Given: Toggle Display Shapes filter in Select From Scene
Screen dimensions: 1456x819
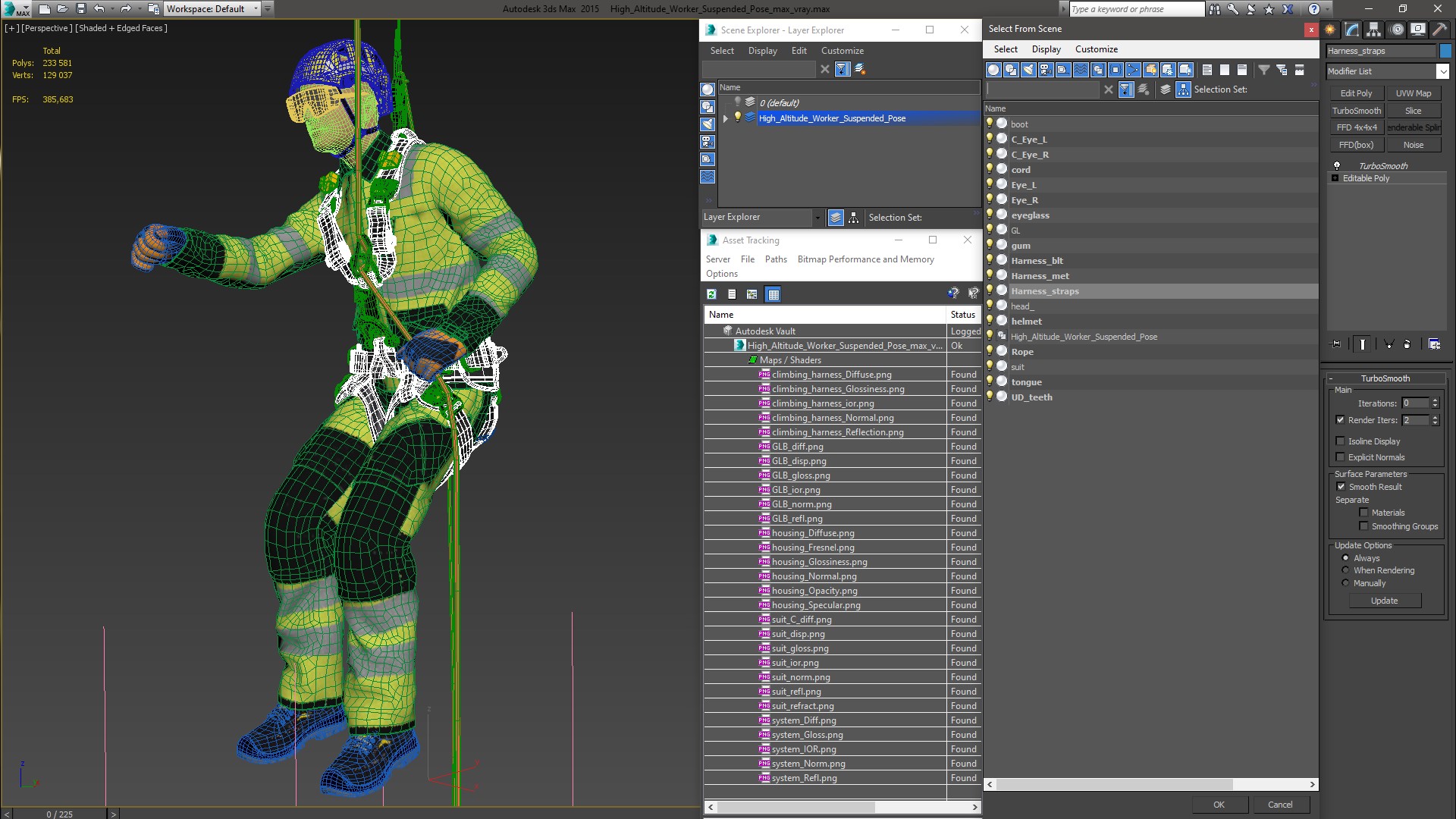Looking at the screenshot, I should [x=1011, y=70].
